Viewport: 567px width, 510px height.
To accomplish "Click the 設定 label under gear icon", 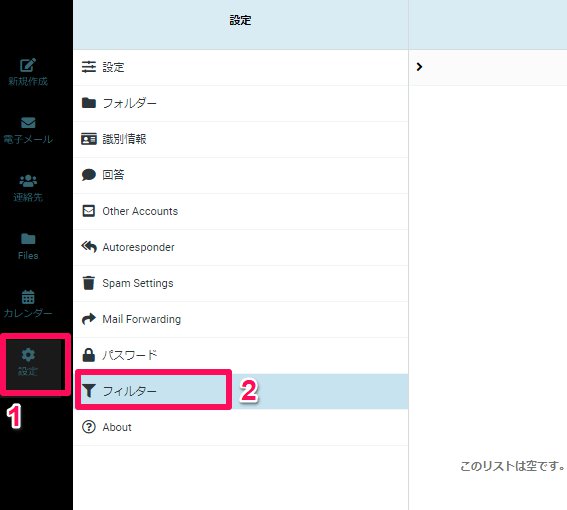I will click(28, 371).
